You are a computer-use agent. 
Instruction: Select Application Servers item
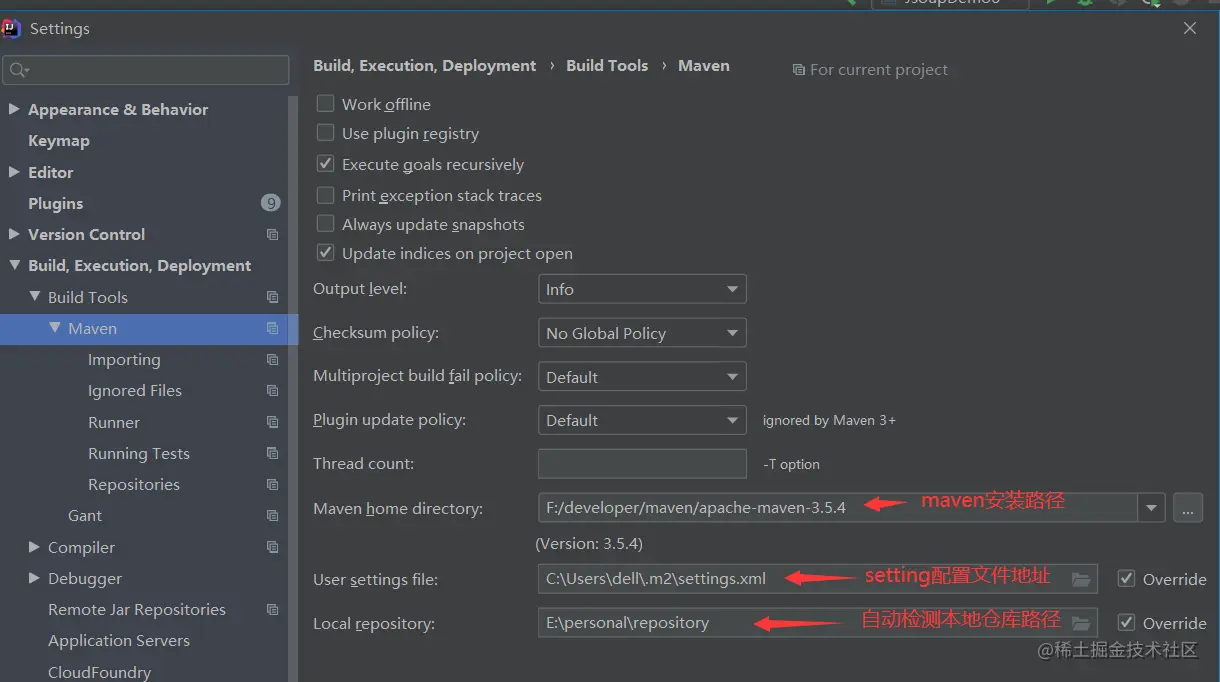pos(119,640)
